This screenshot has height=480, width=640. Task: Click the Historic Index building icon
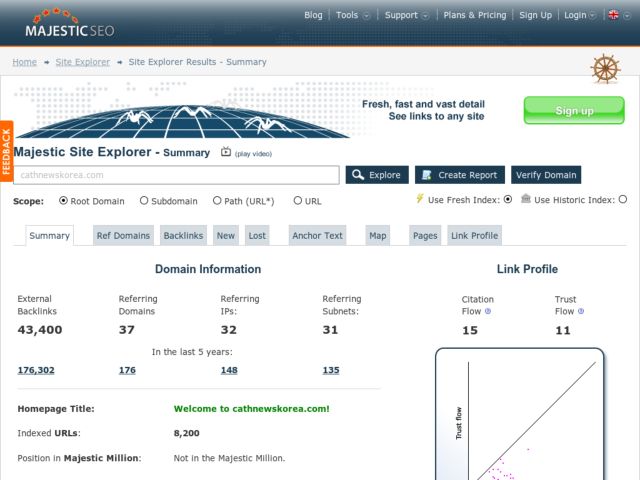coord(526,199)
